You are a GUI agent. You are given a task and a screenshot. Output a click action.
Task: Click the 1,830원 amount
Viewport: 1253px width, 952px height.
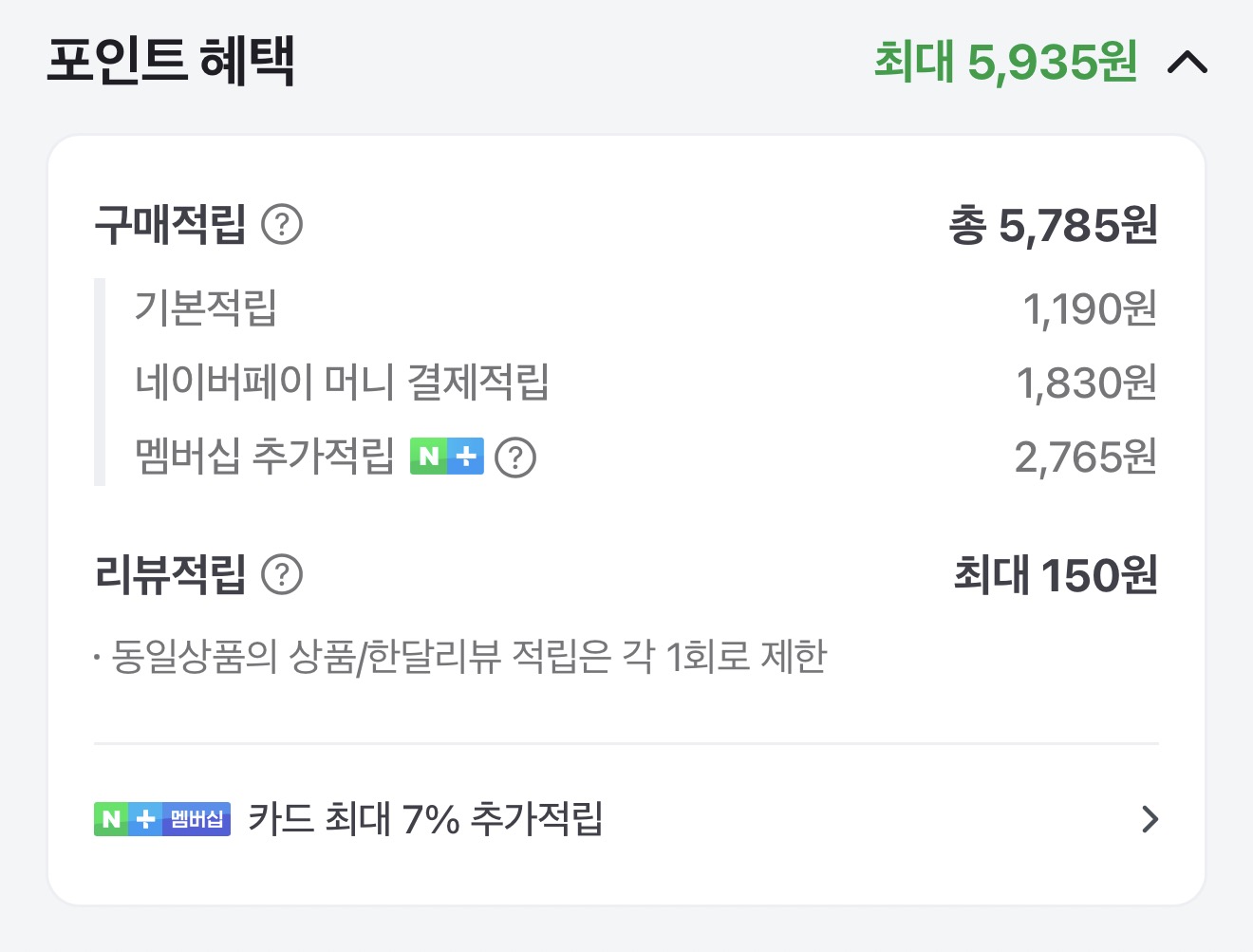[x=1086, y=383]
